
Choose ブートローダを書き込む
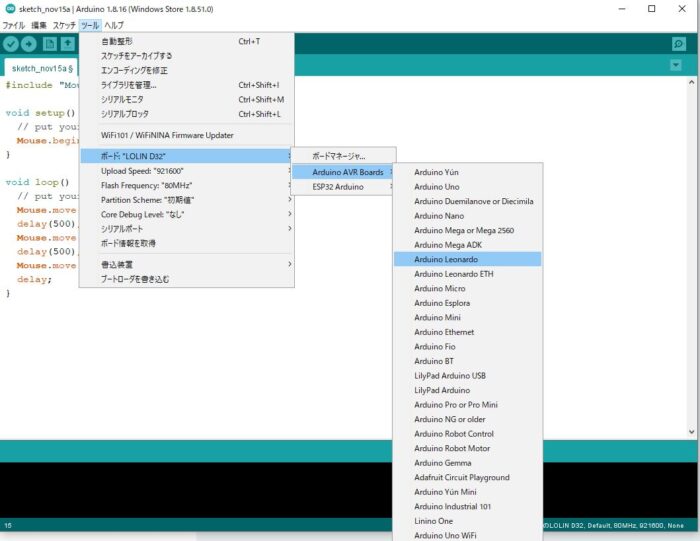[x=187, y=279]
